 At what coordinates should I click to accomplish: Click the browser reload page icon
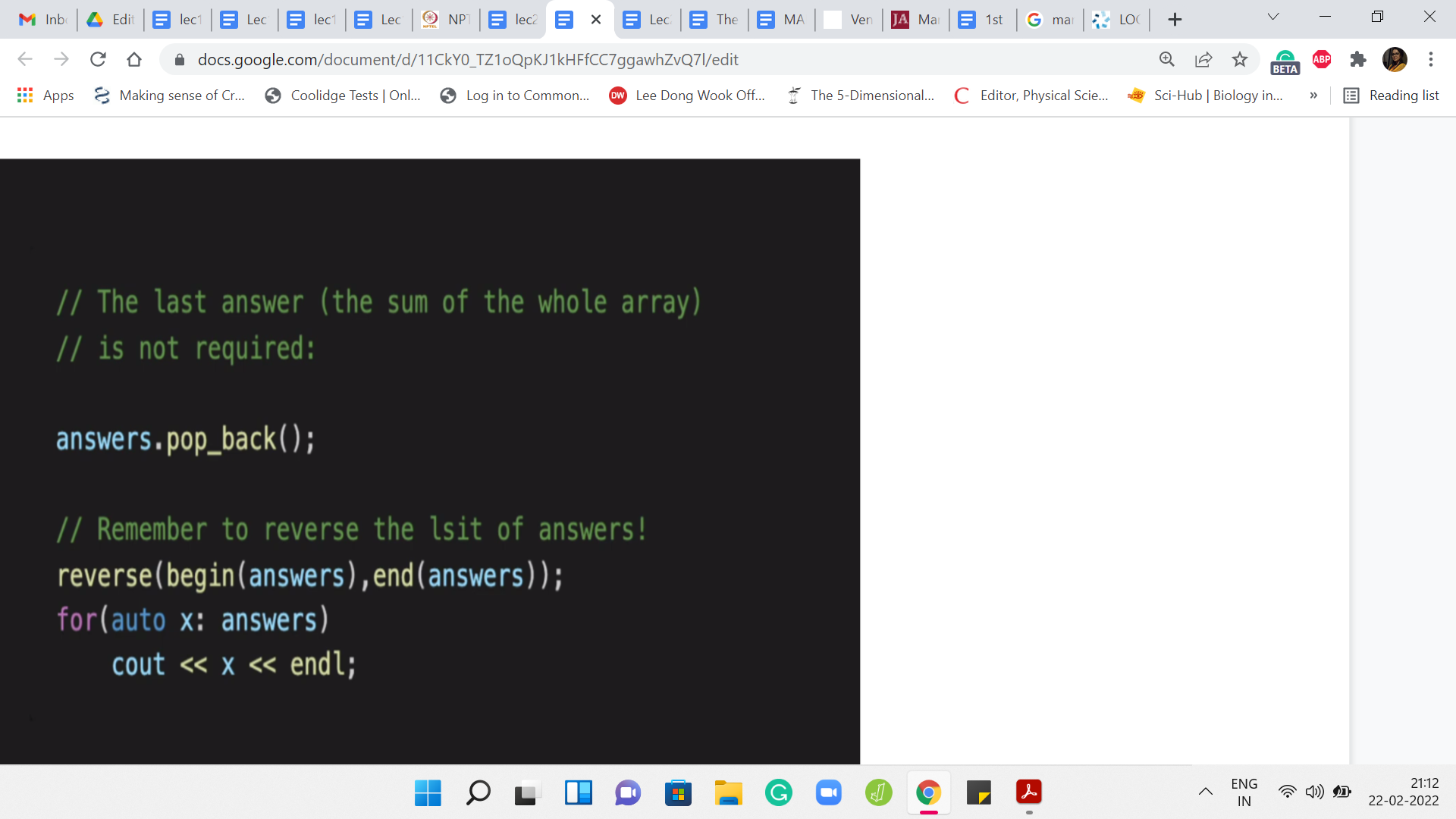(98, 59)
